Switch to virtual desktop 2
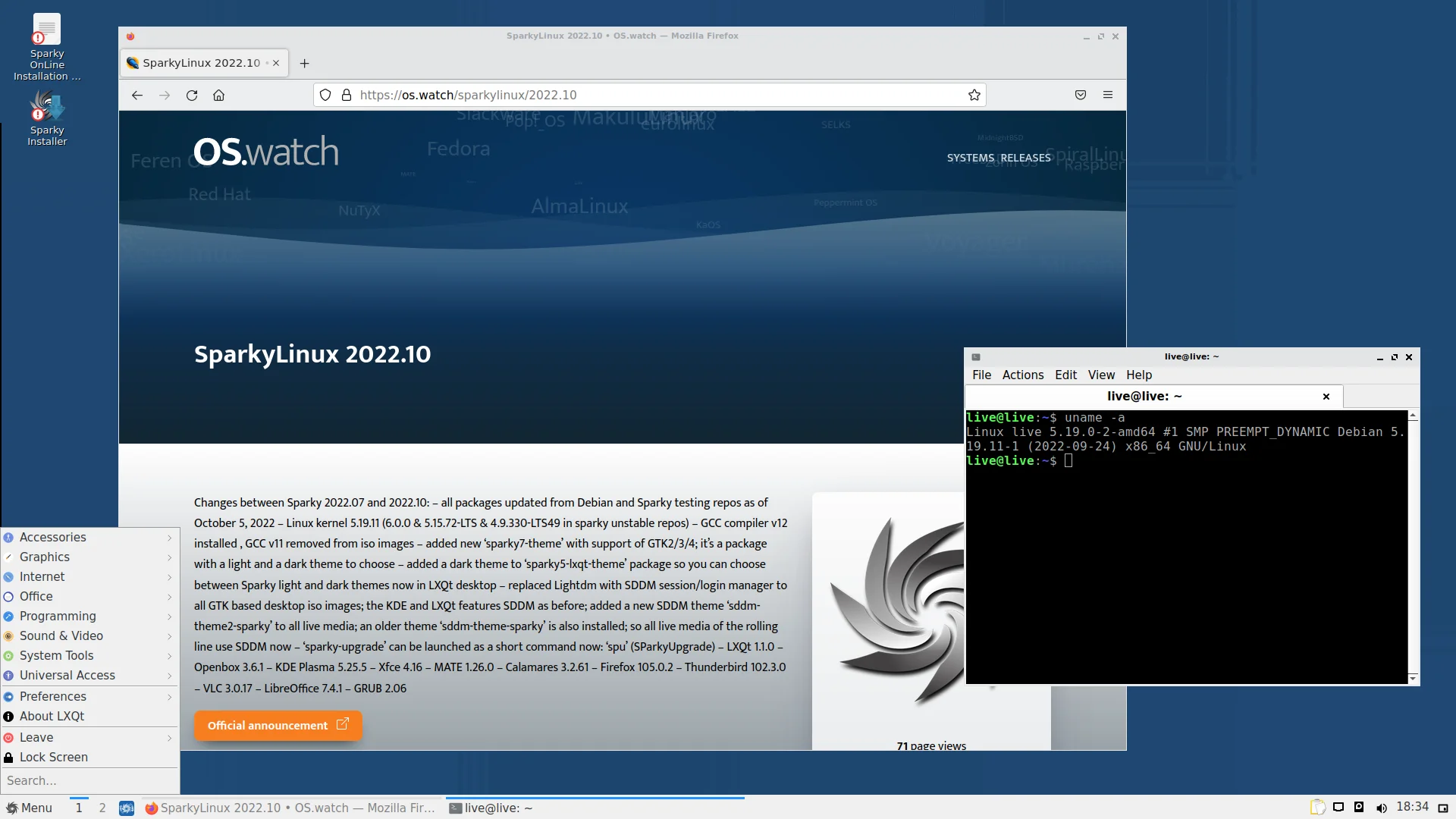The width and height of the screenshot is (1456, 819). click(102, 808)
